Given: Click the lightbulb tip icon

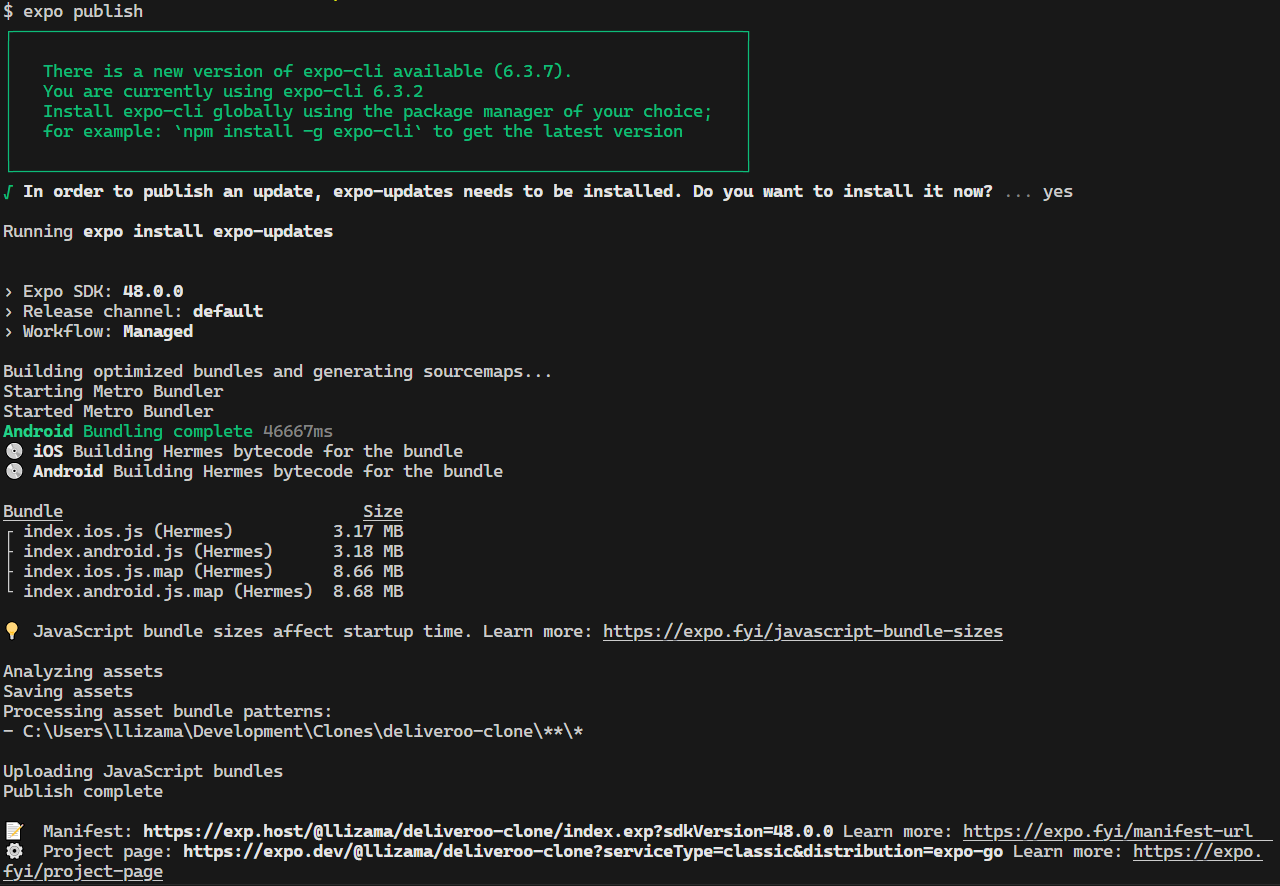Looking at the screenshot, I should tap(12, 631).
